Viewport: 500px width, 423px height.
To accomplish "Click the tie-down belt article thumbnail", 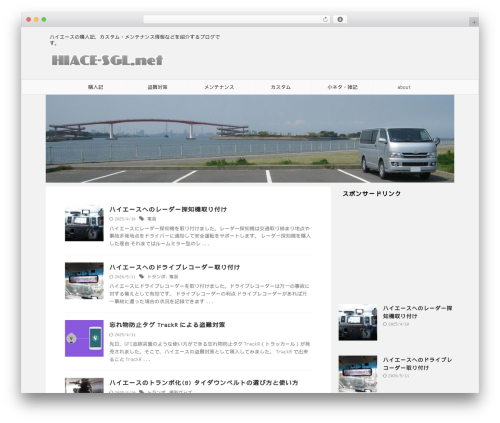I will (x=84, y=385).
